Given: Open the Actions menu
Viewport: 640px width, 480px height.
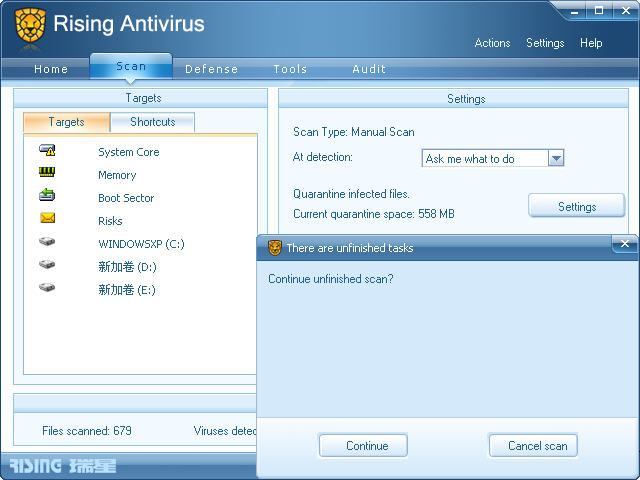Looking at the screenshot, I should 492,43.
